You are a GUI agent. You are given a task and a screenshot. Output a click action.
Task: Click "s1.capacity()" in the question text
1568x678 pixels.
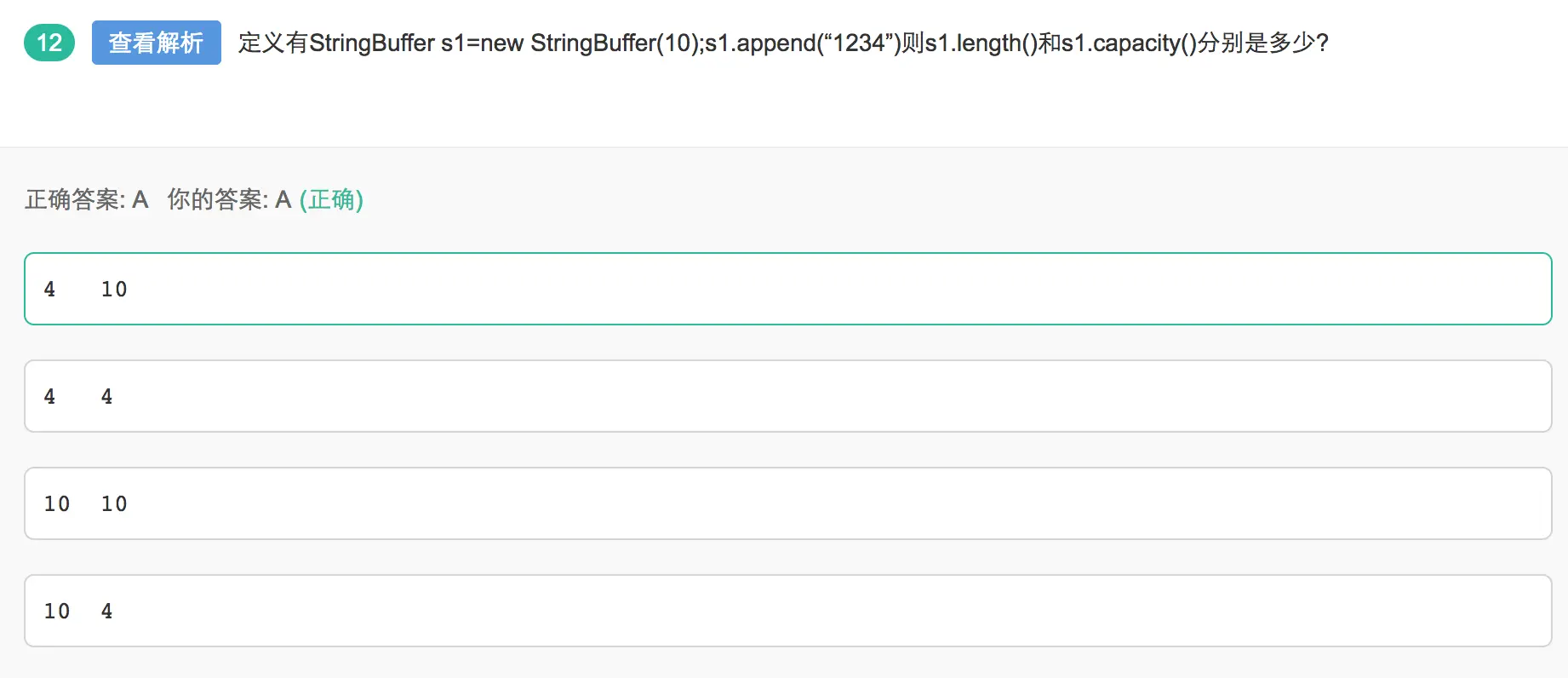click(1129, 43)
